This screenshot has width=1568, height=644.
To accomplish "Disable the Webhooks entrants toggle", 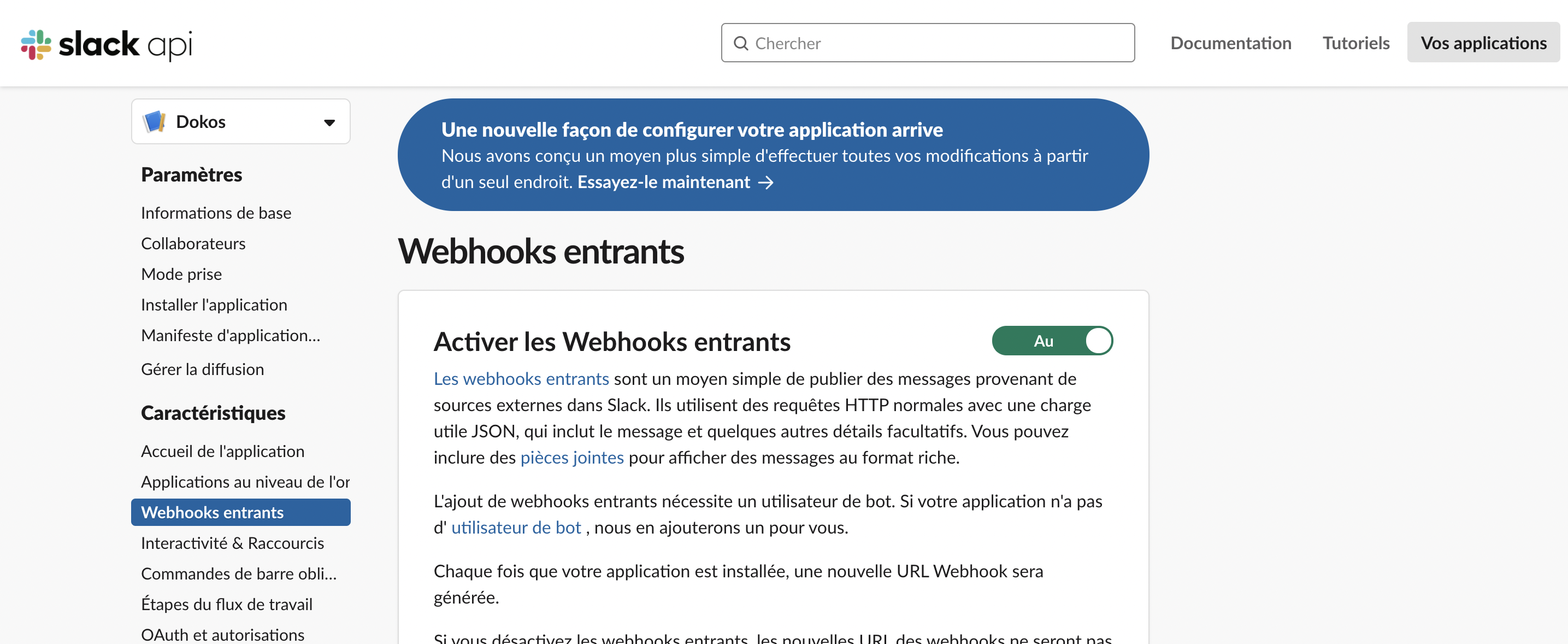I will (x=1052, y=341).
